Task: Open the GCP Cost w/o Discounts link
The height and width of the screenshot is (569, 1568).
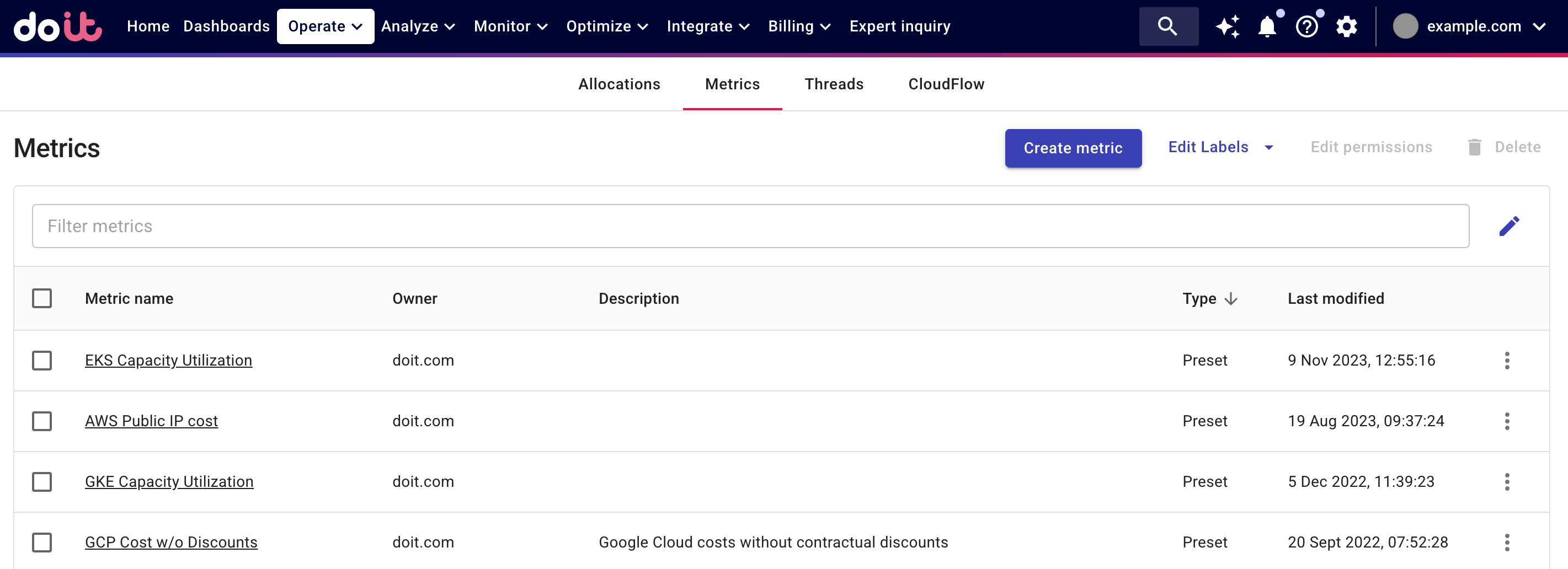Action: click(x=171, y=542)
